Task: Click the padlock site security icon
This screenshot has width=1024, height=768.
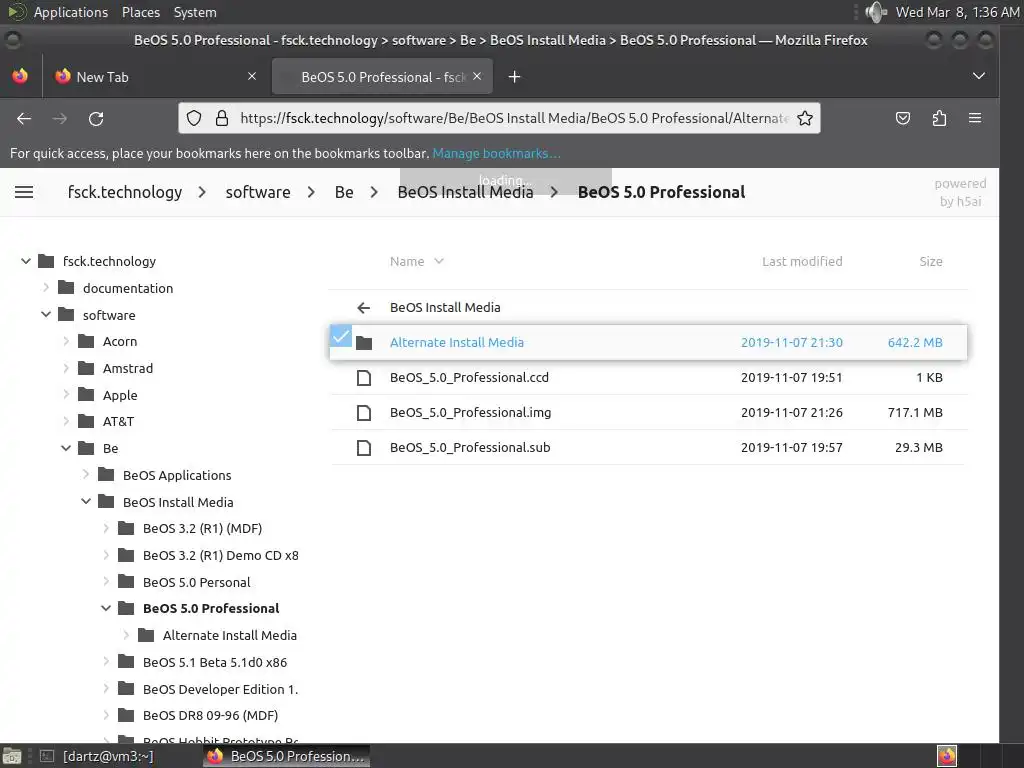Action: click(x=222, y=118)
